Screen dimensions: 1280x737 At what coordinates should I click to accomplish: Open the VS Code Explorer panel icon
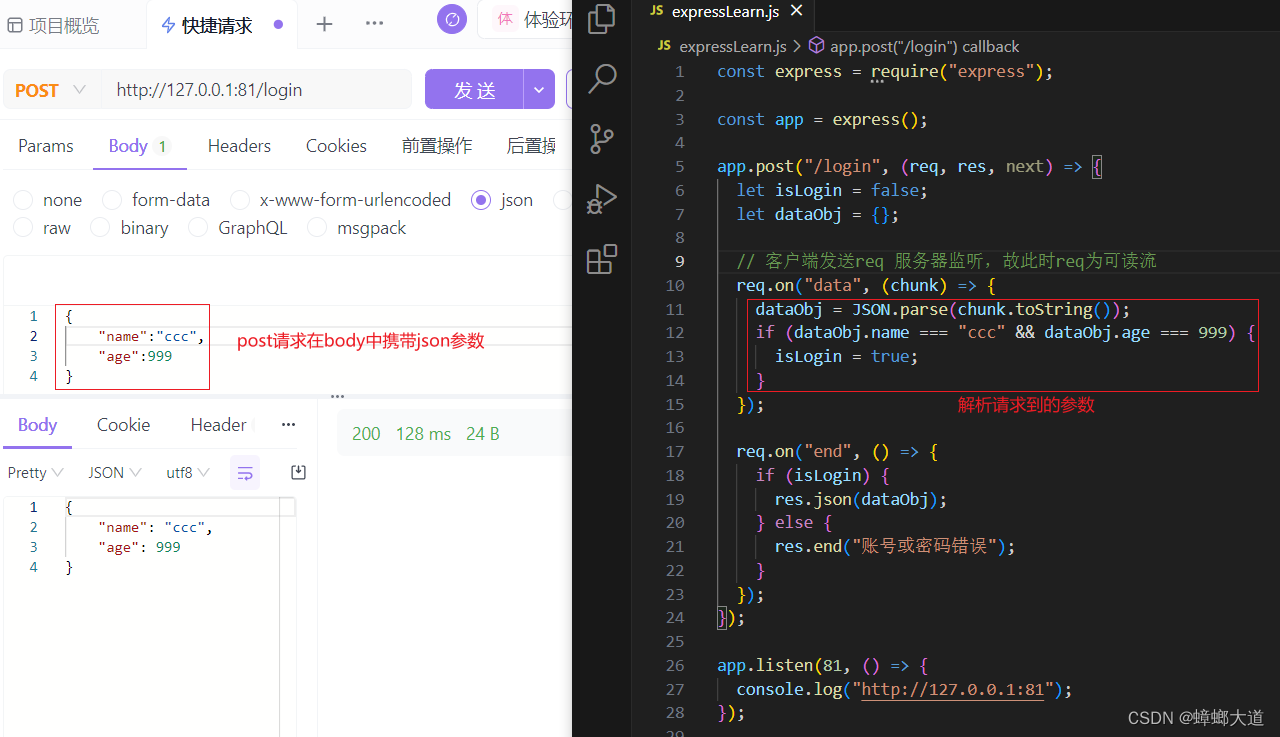click(x=601, y=19)
